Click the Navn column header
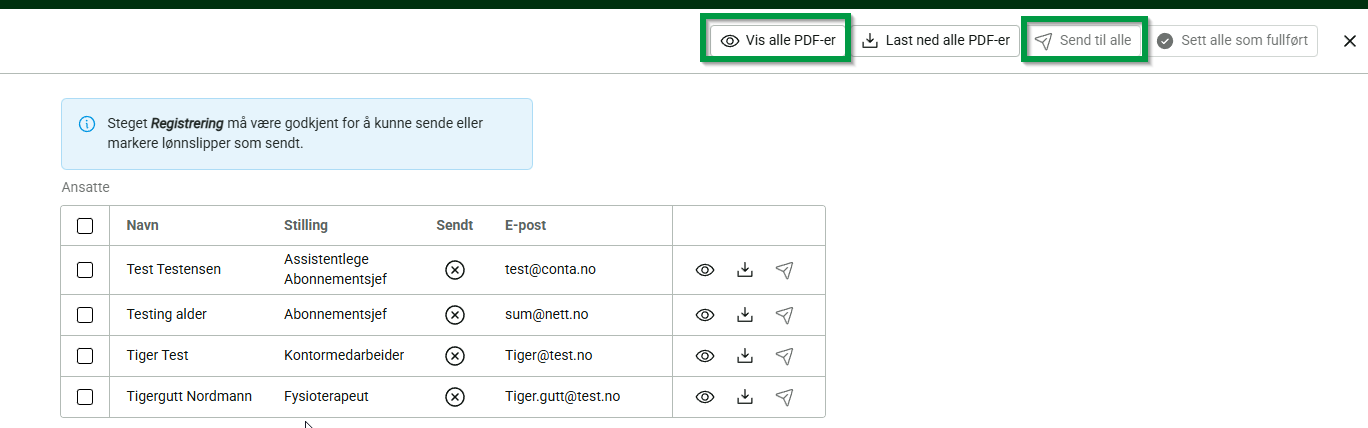1368x428 pixels. coord(142,226)
